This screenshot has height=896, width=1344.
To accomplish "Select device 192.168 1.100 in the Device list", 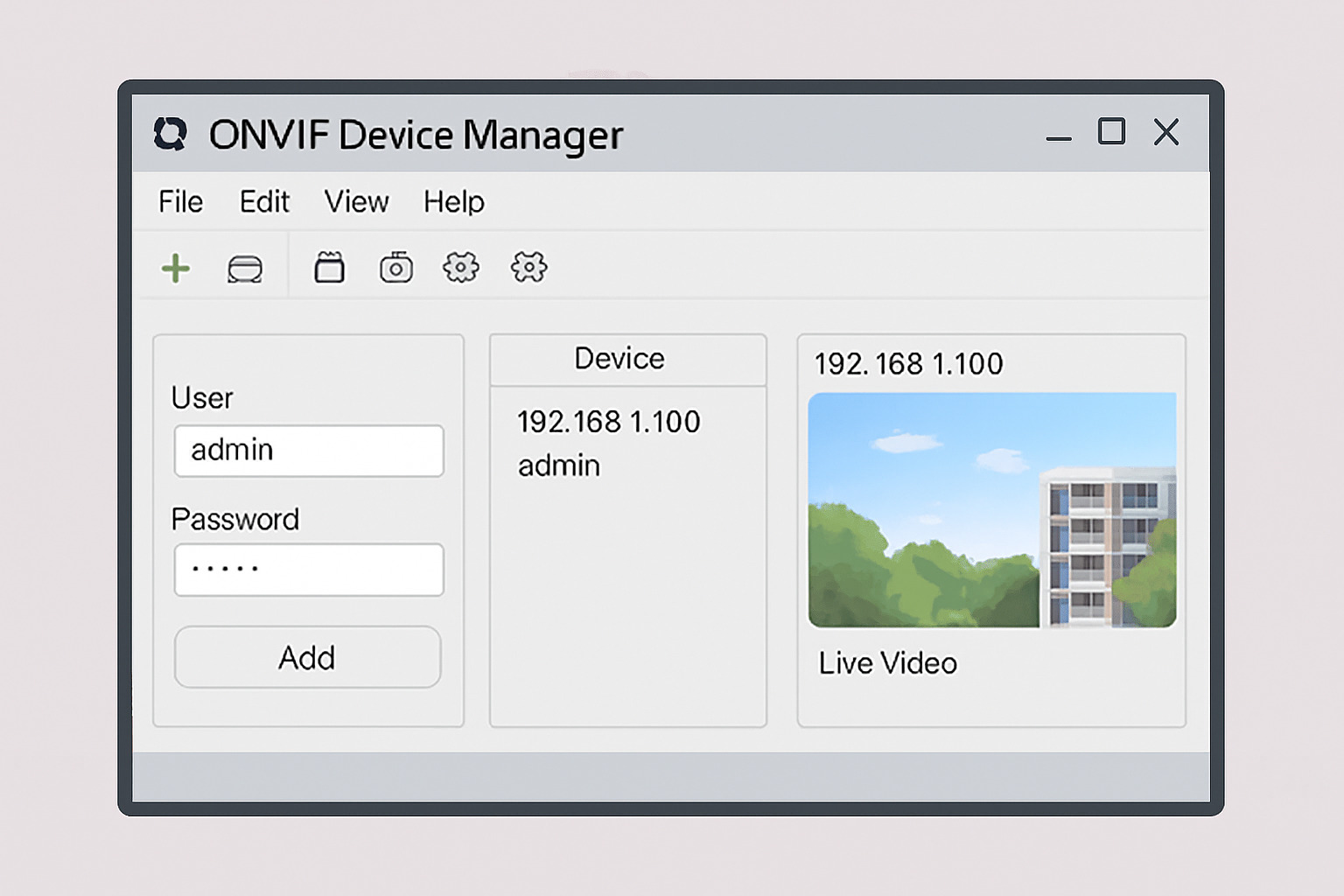I will [608, 423].
